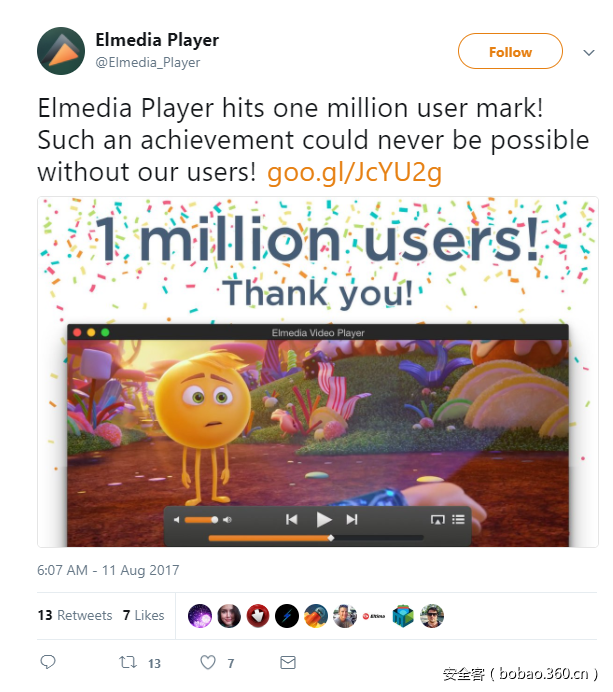The height and width of the screenshot is (692, 613).
Task: View the 13 Retweets list
Action: pos(75,615)
